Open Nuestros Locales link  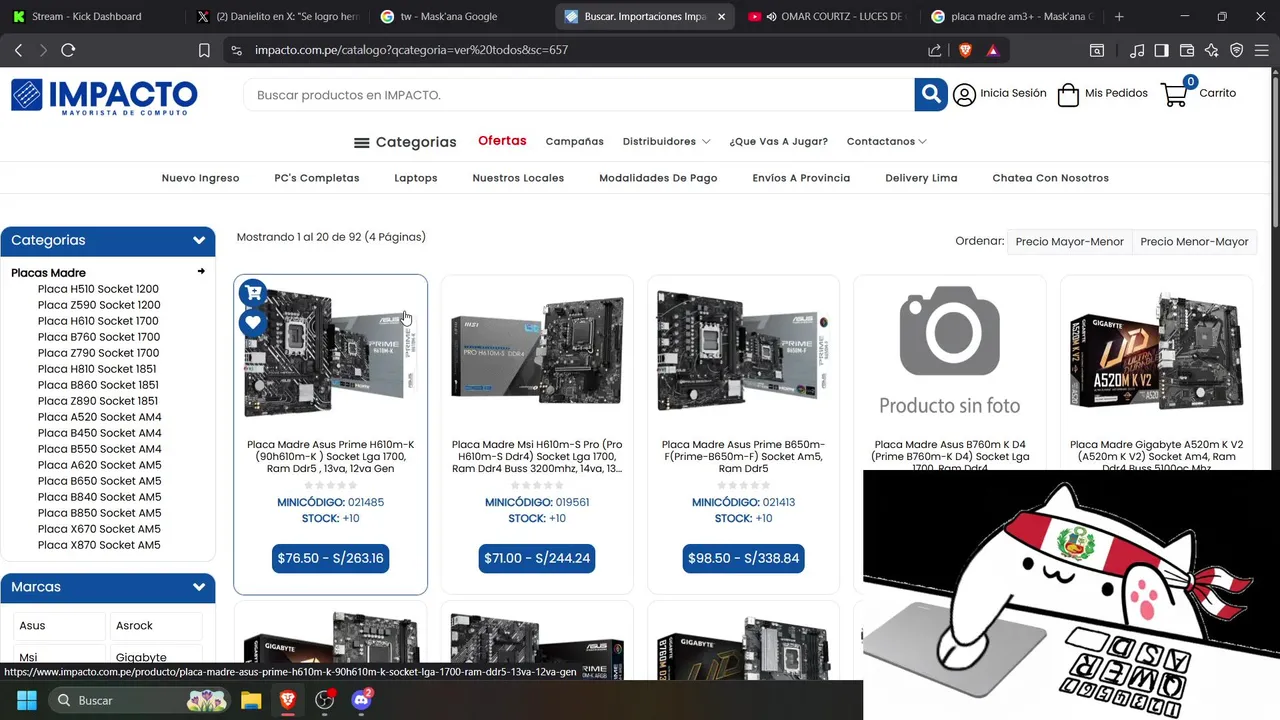tap(518, 178)
